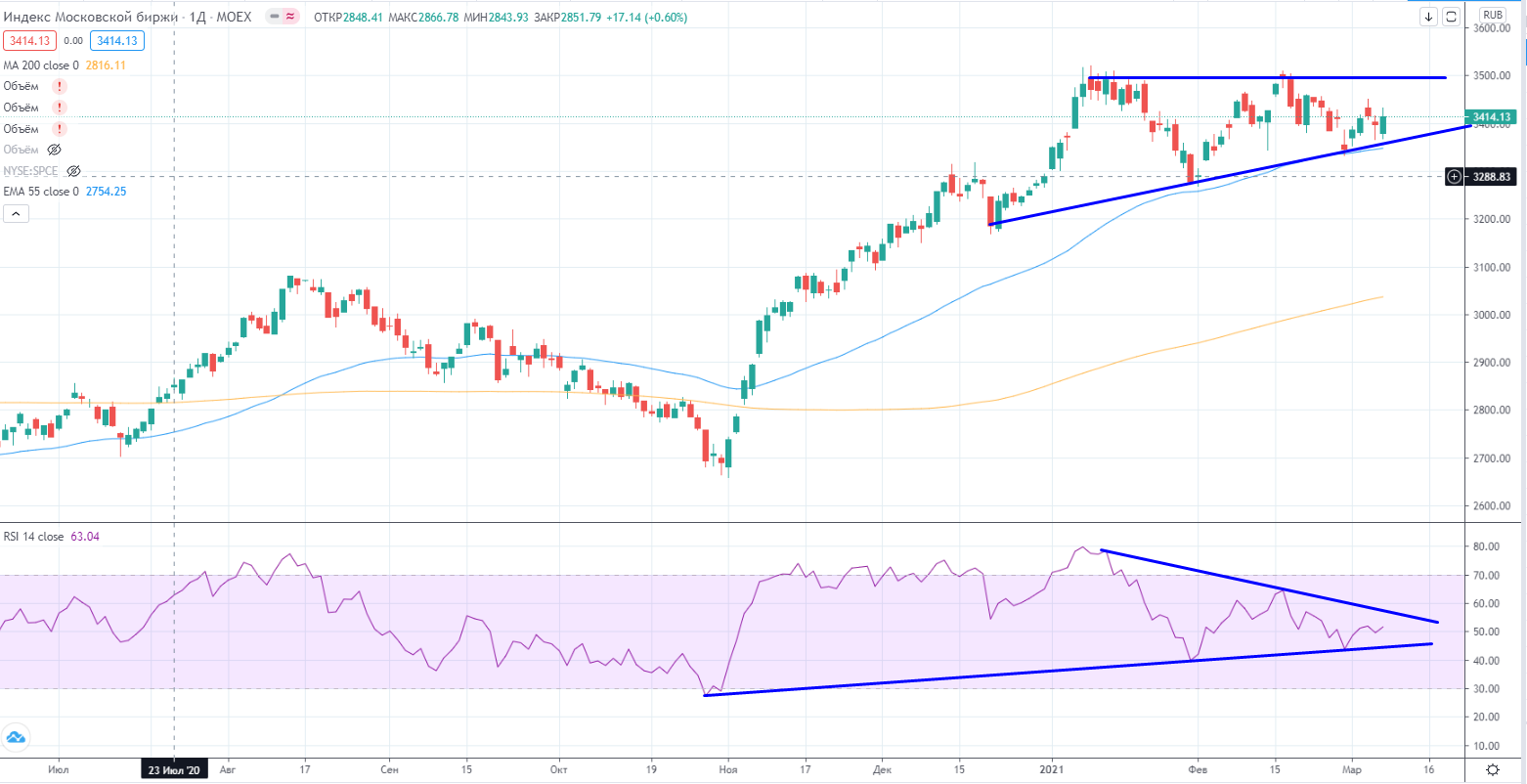1527x784 pixels.
Task: Click third Объём indicator error icon
Action: [60, 129]
